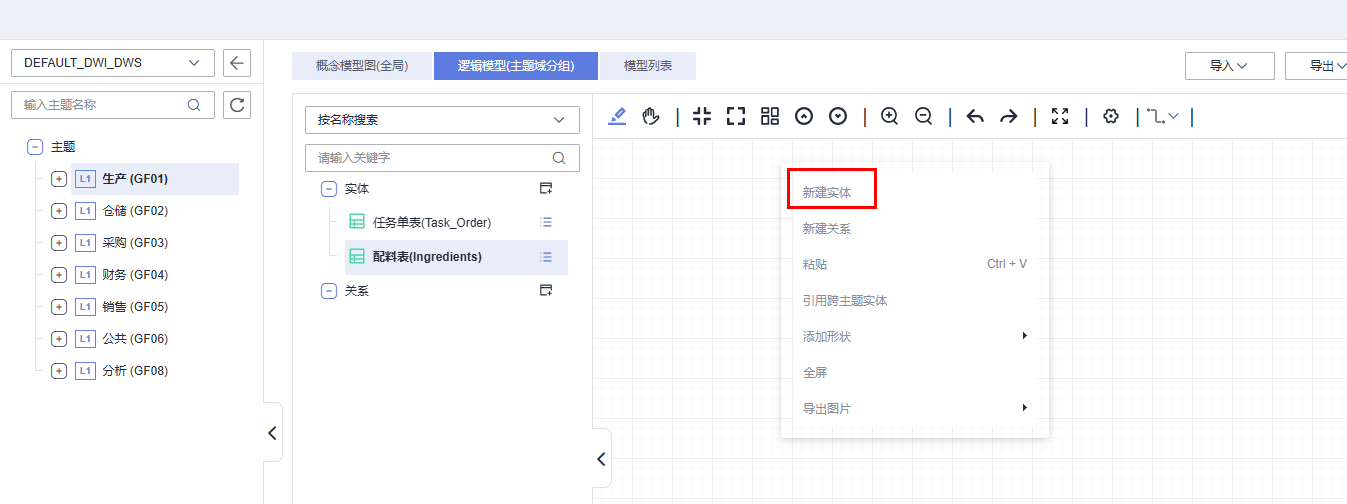
Task: Collapse the left subject panel arrow
Action: point(272,433)
